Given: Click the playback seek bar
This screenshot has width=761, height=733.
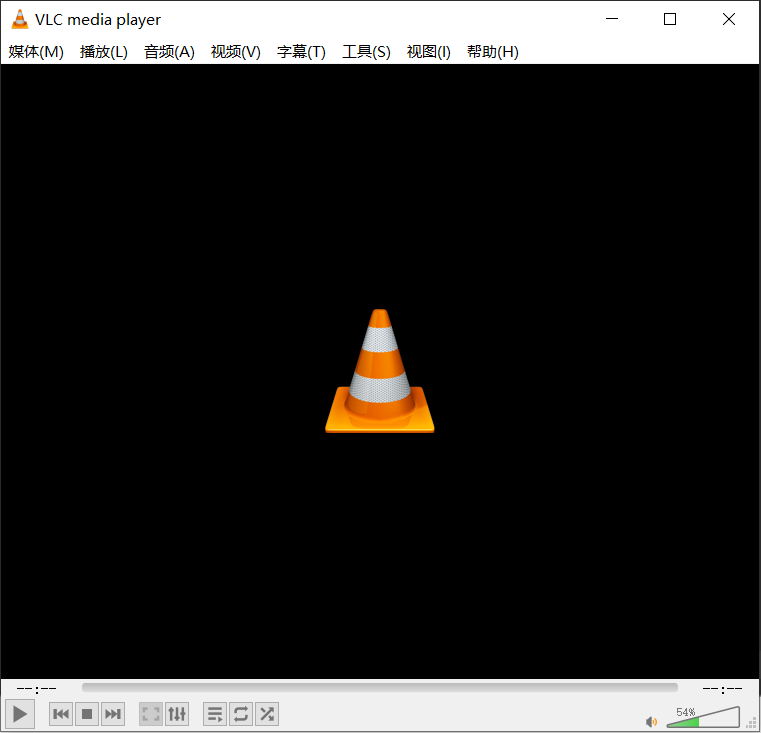Looking at the screenshot, I should pyautogui.click(x=380, y=687).
